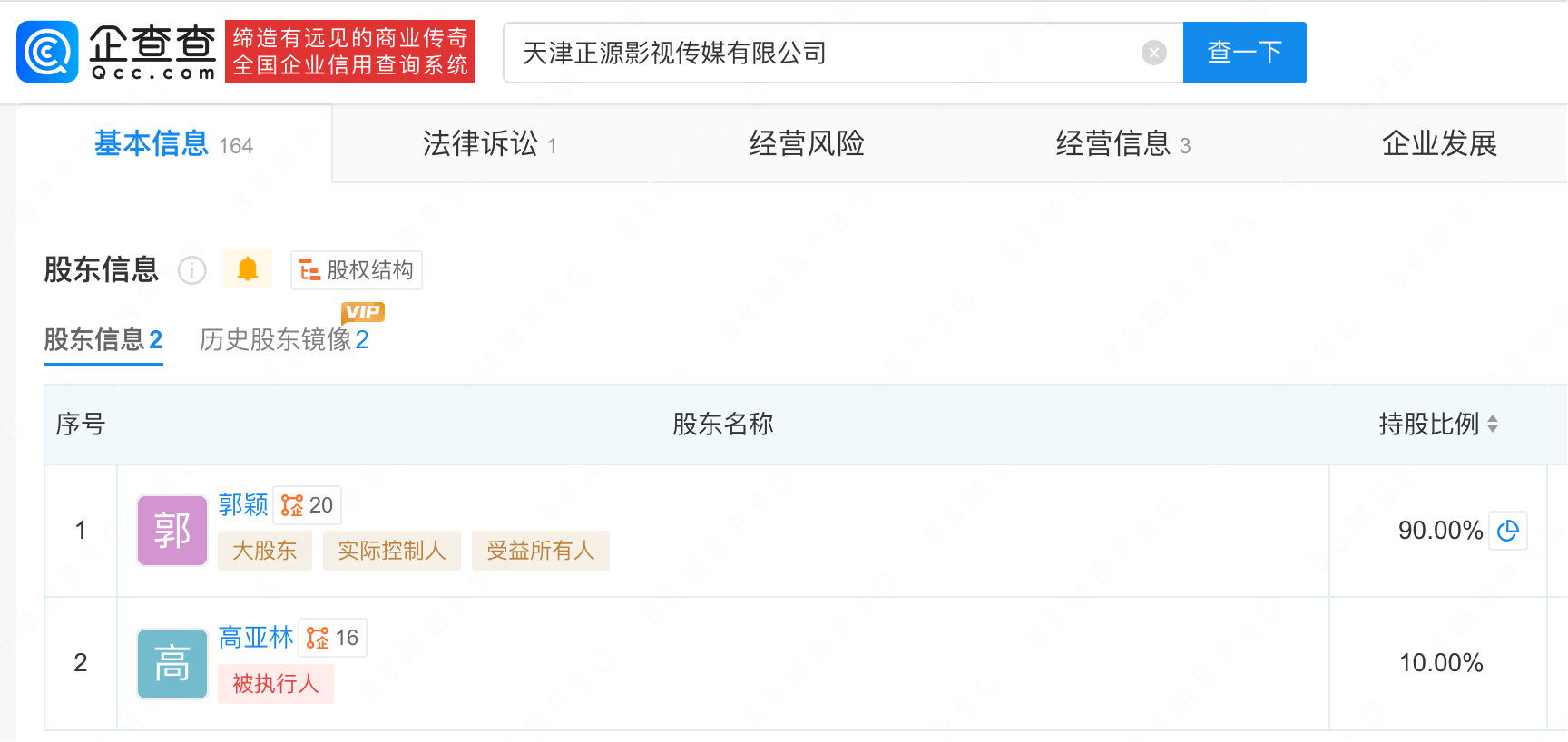1568x742 pixels.
Task: Click the 查一下 search button
Action: click(x=1244, y=53)
